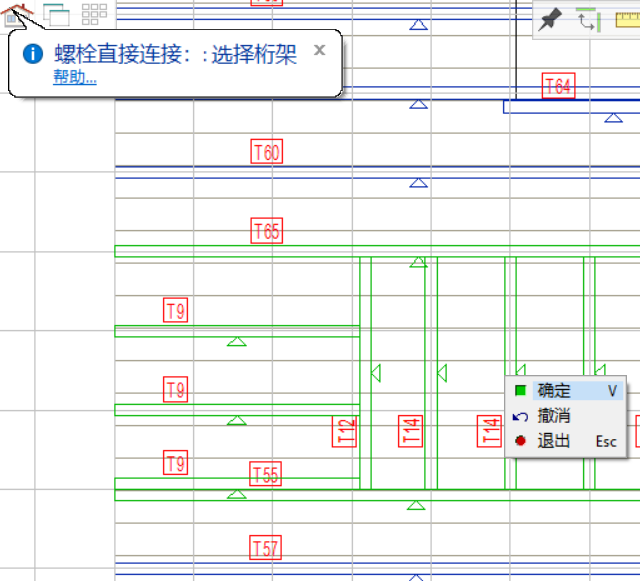Screen dimensions: 640x581
Task: Select truss label T65
Action: (x=267, y=231)
